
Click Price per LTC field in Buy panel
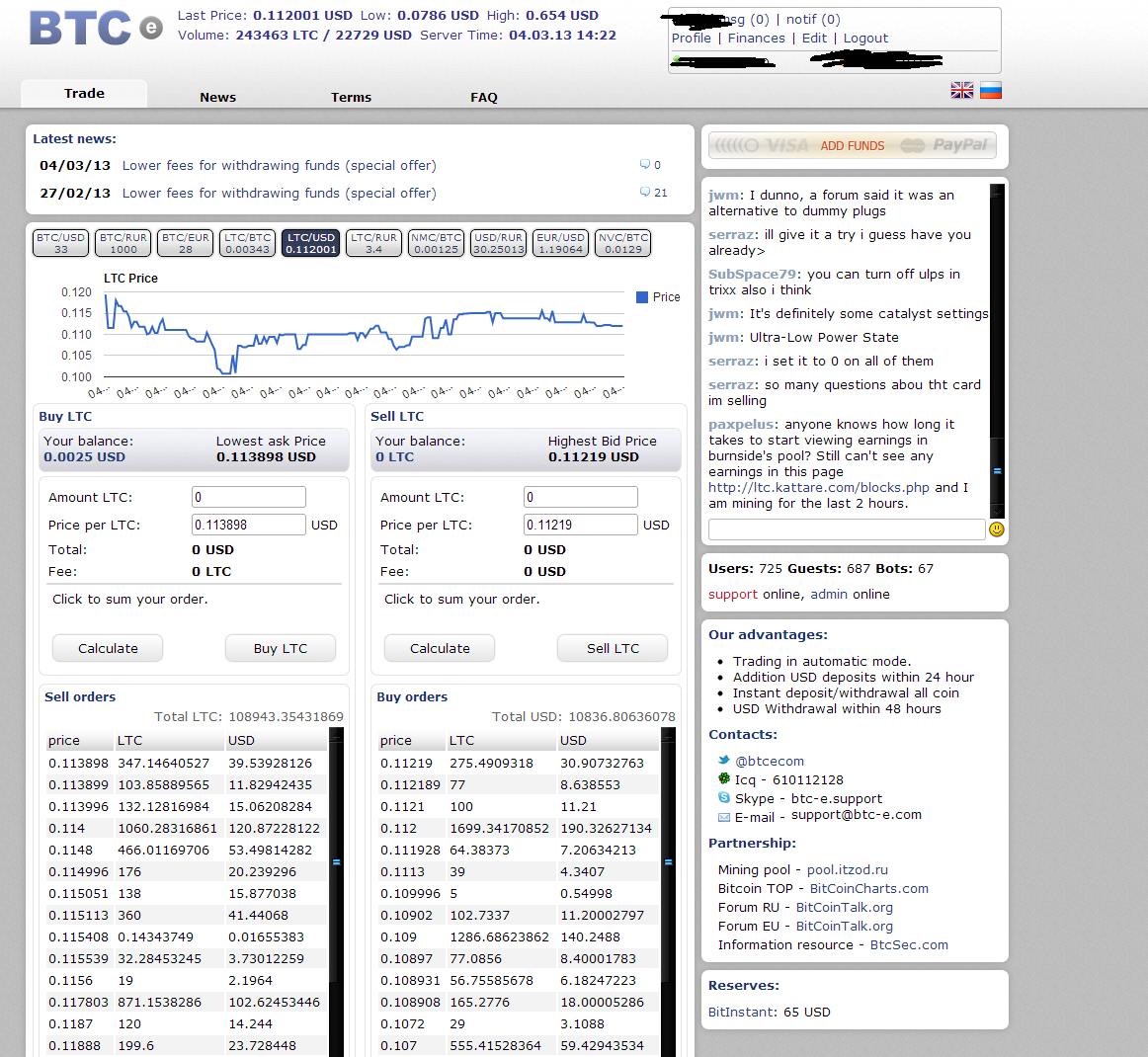click(249, 525)
